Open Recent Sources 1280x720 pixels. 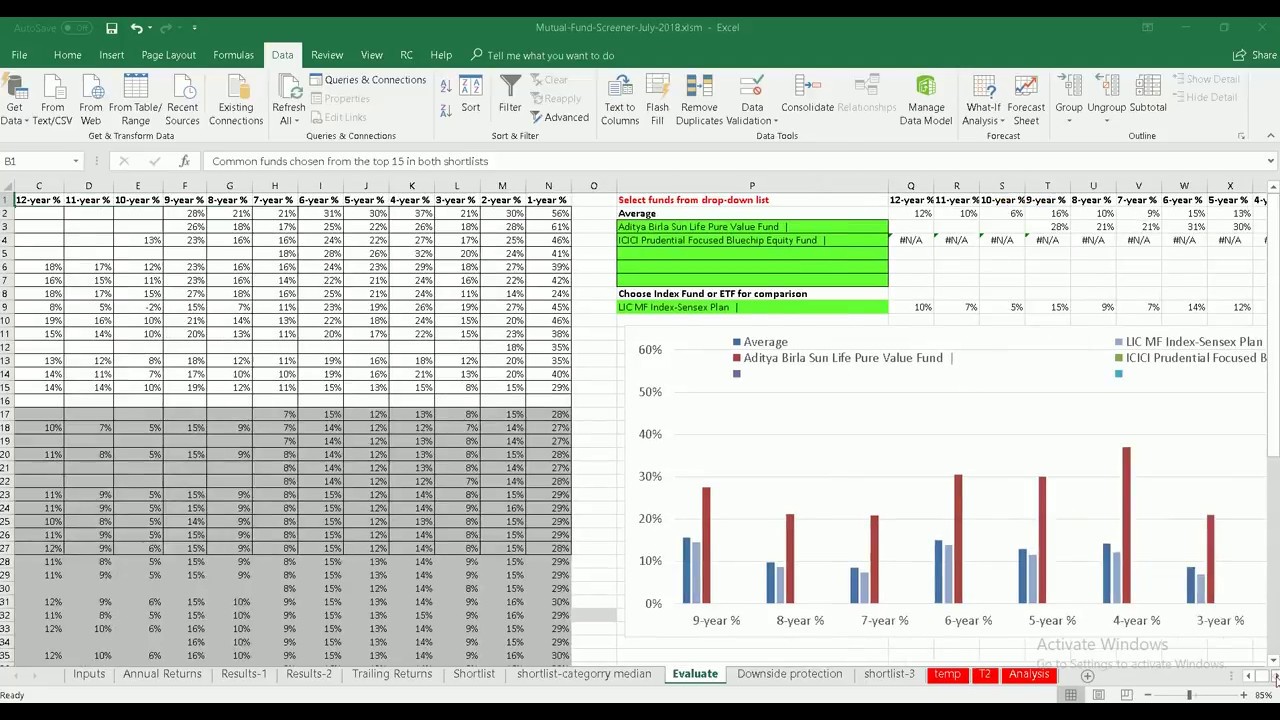pyautogui.click(x=182, y=100)
